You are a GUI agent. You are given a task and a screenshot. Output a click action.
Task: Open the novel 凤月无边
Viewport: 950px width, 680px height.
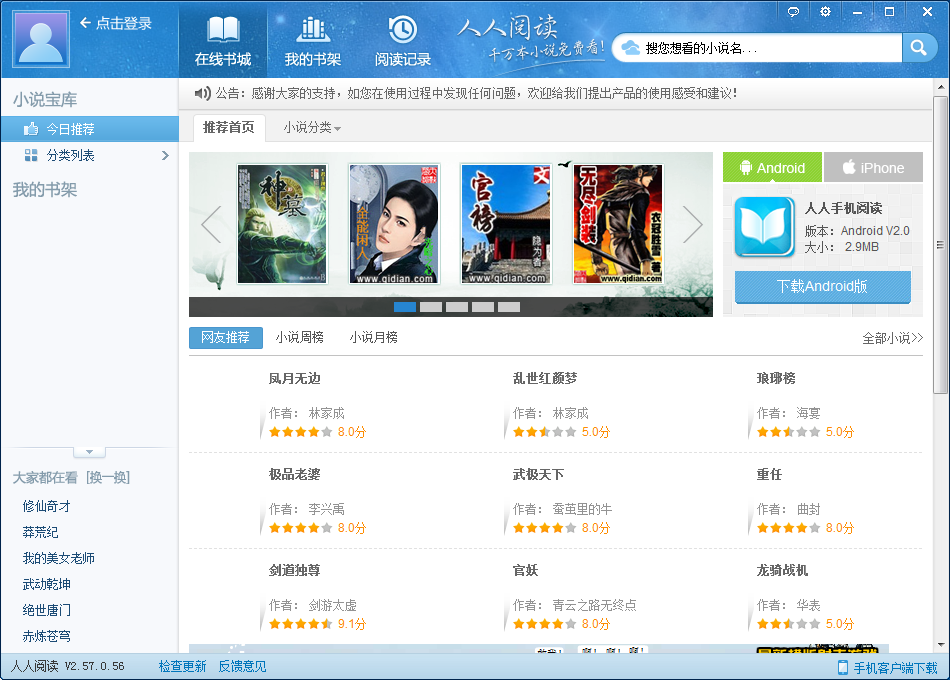(x=294, y=378)
